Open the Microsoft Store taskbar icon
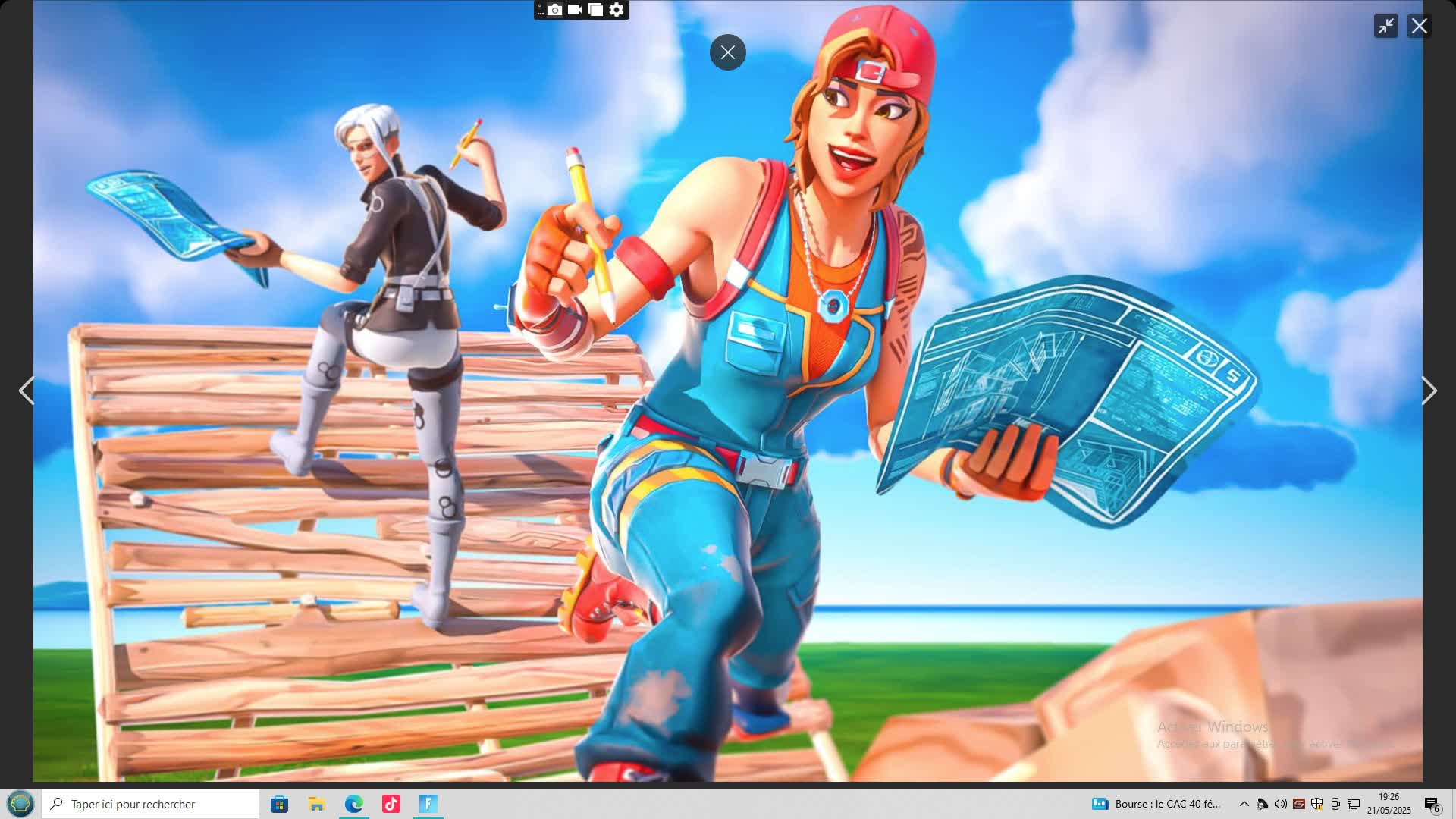This screenshot has height=819, width=1456. [279, 804]
